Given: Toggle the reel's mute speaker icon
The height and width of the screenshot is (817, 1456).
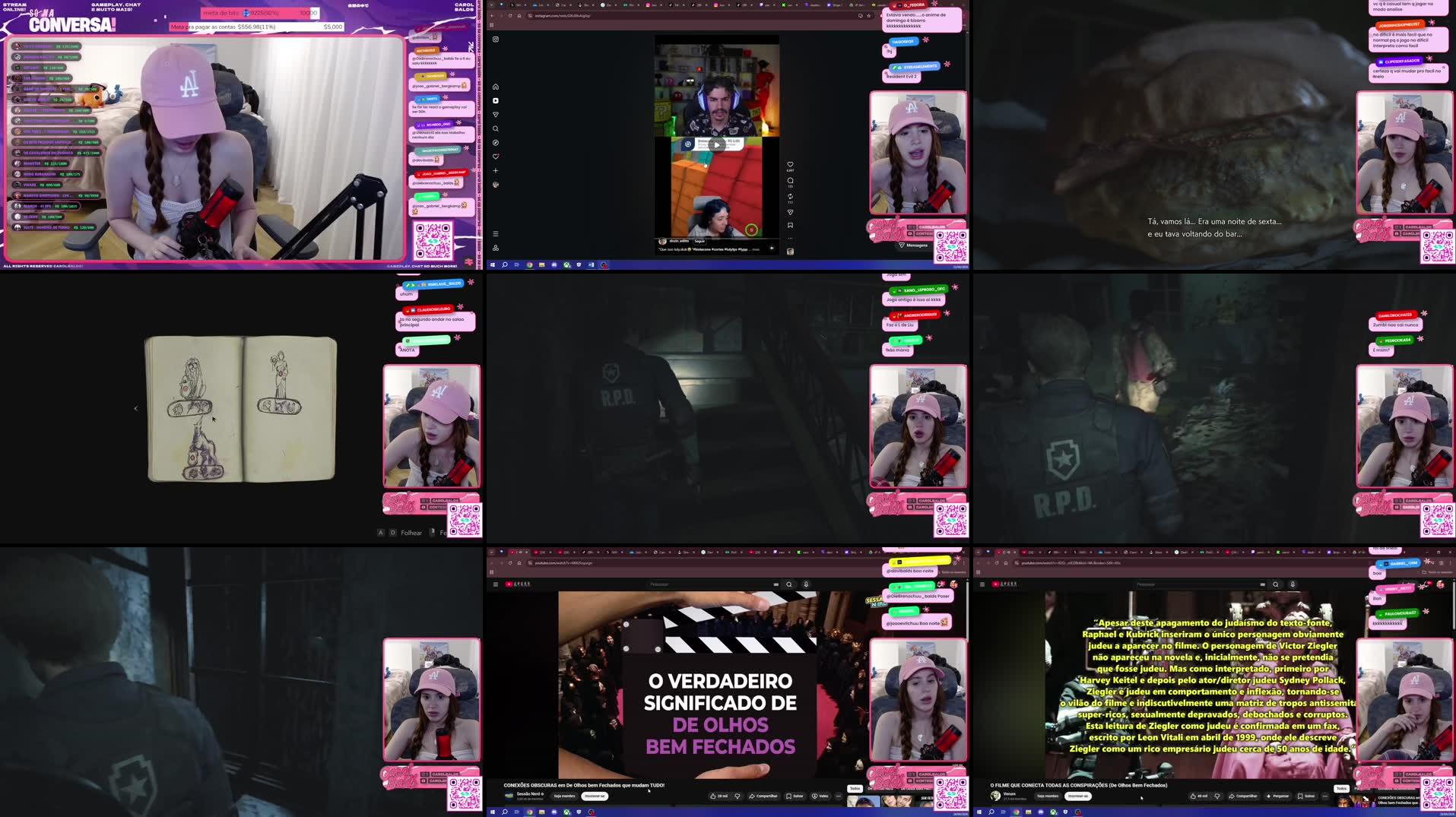Looking at the screenshot, I should pyautogui.click(x=772, y=248).
